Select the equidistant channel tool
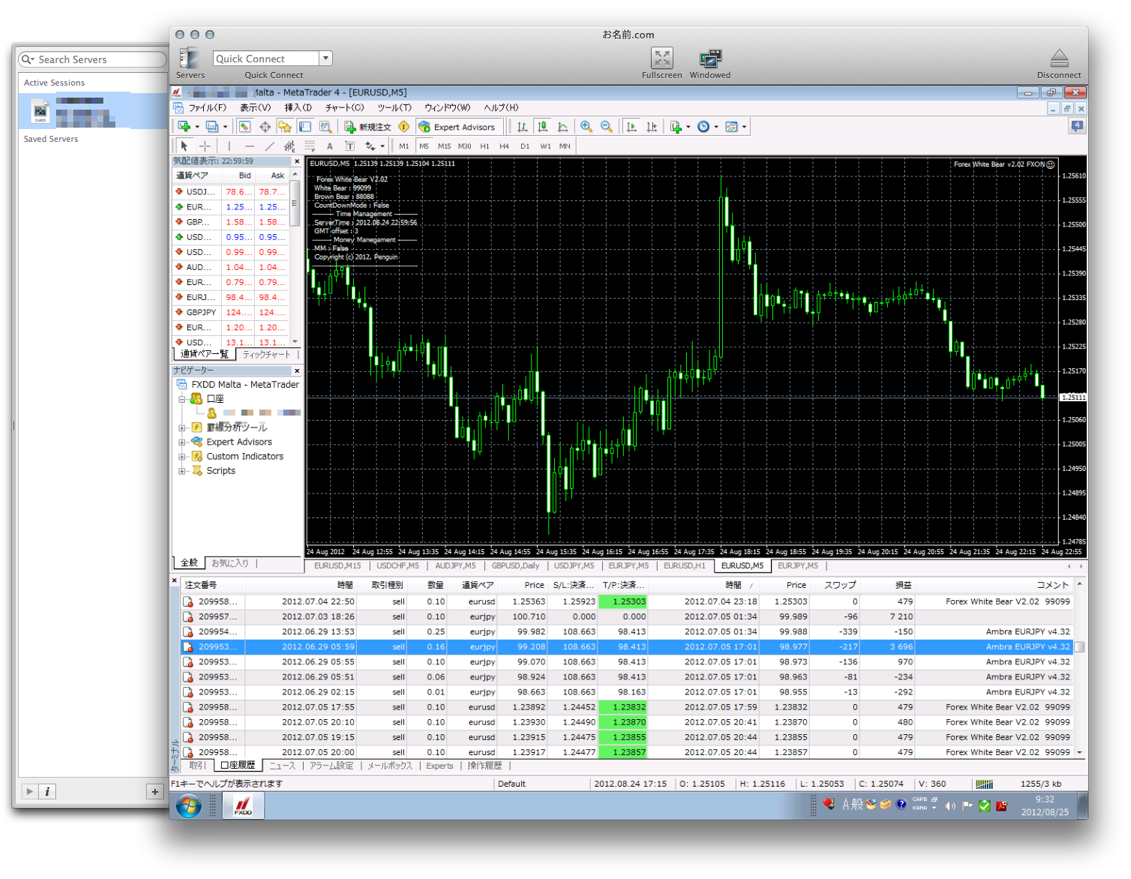1131x879 pixels. pyautogui.click(x=289, y=146)
